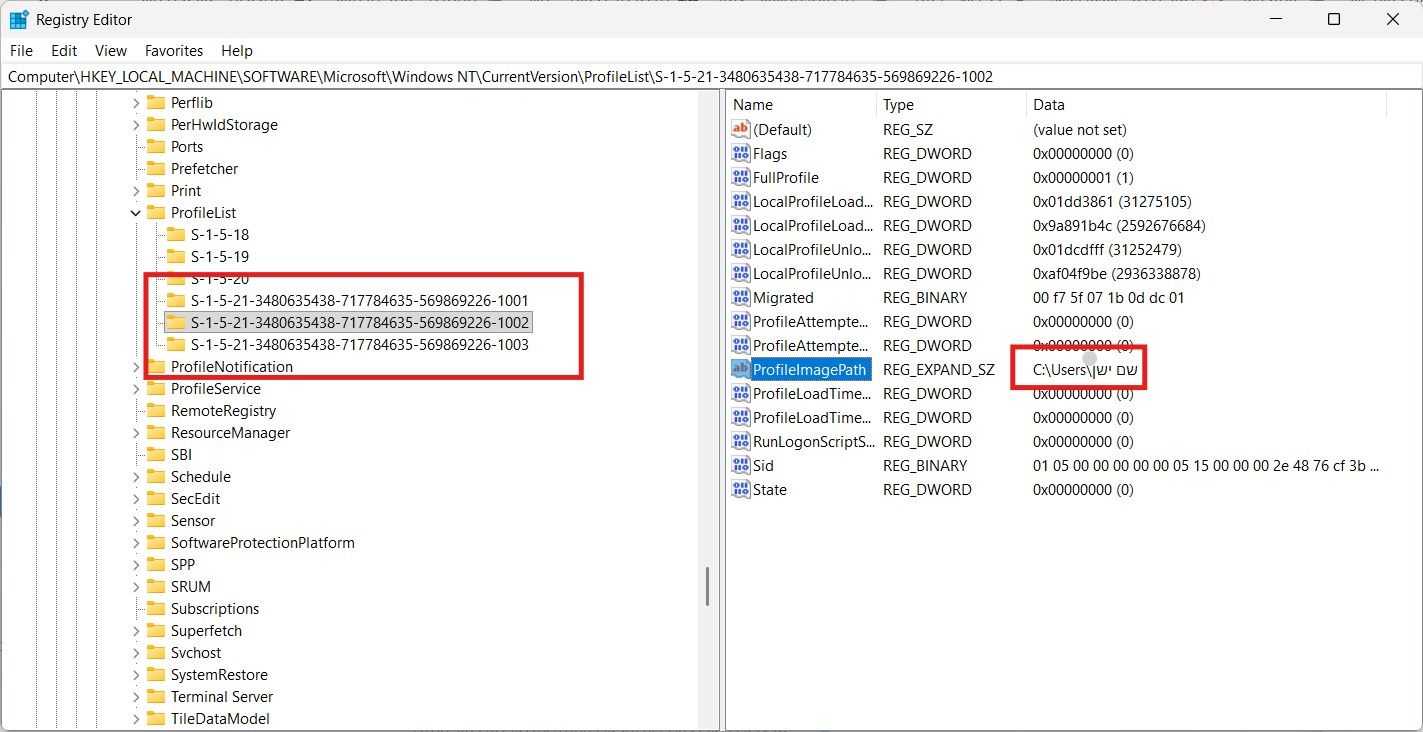Click the binary icon of Migrated value
1423x732 pixels.
coord(741,297)
